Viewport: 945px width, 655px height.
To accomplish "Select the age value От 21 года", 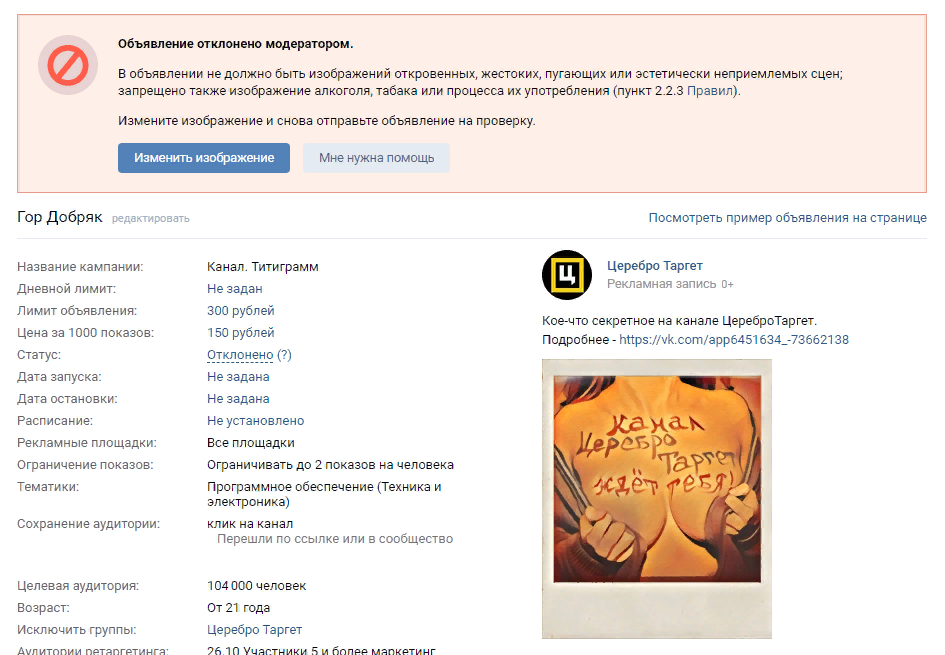I will [239, 608].
